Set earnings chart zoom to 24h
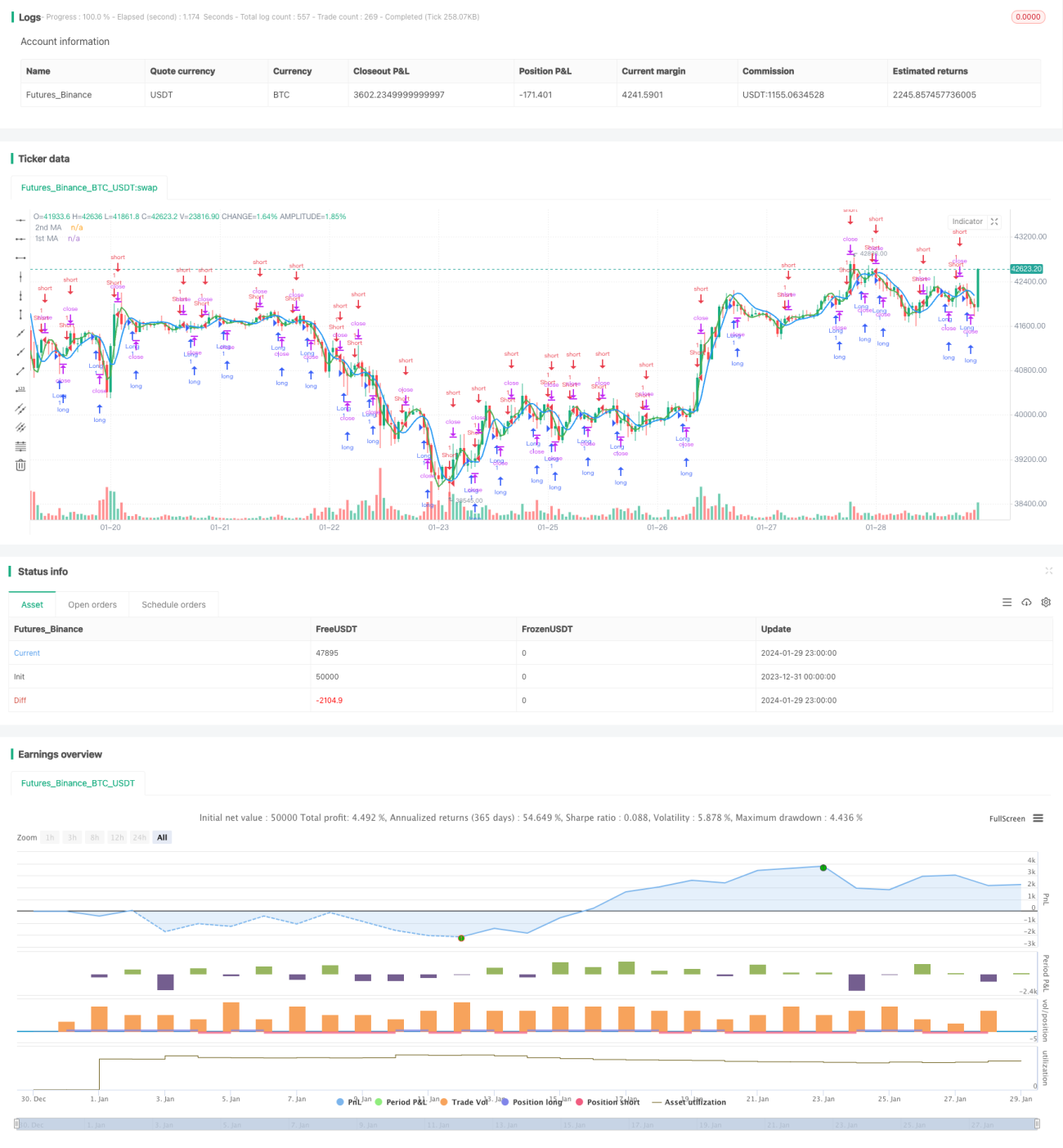Image resolution: width=1063 pixels, height=1148 pixels. click(x=140, y=837)
